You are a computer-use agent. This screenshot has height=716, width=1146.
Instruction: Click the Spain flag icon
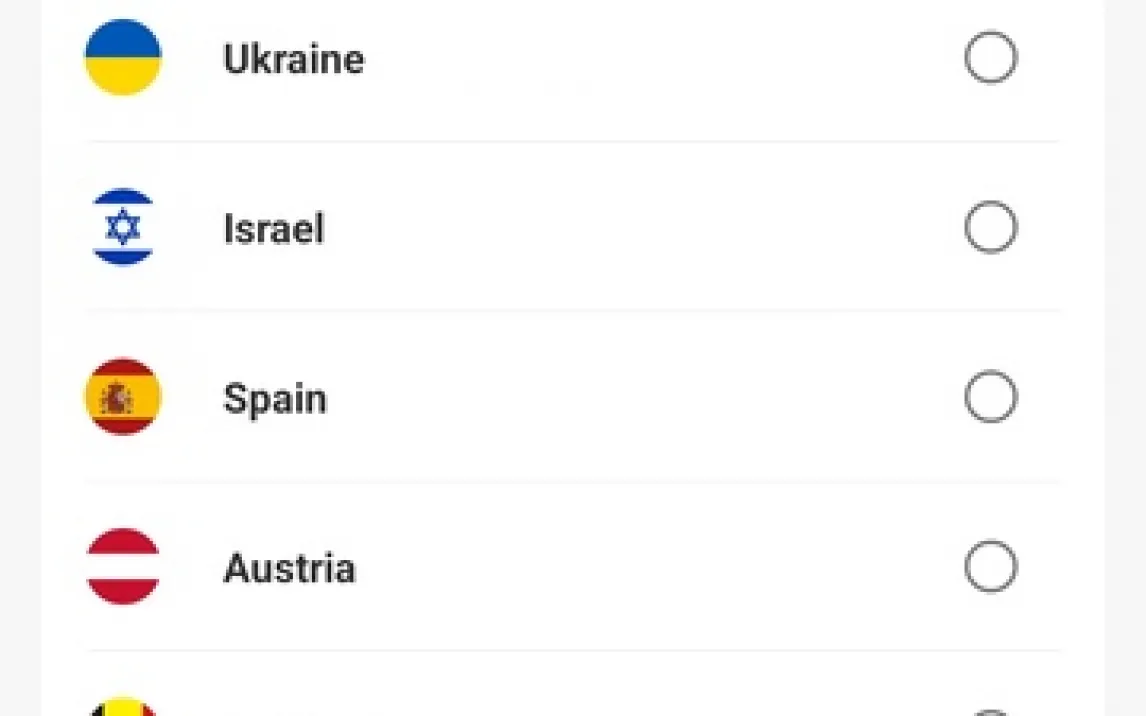point(122,397)
